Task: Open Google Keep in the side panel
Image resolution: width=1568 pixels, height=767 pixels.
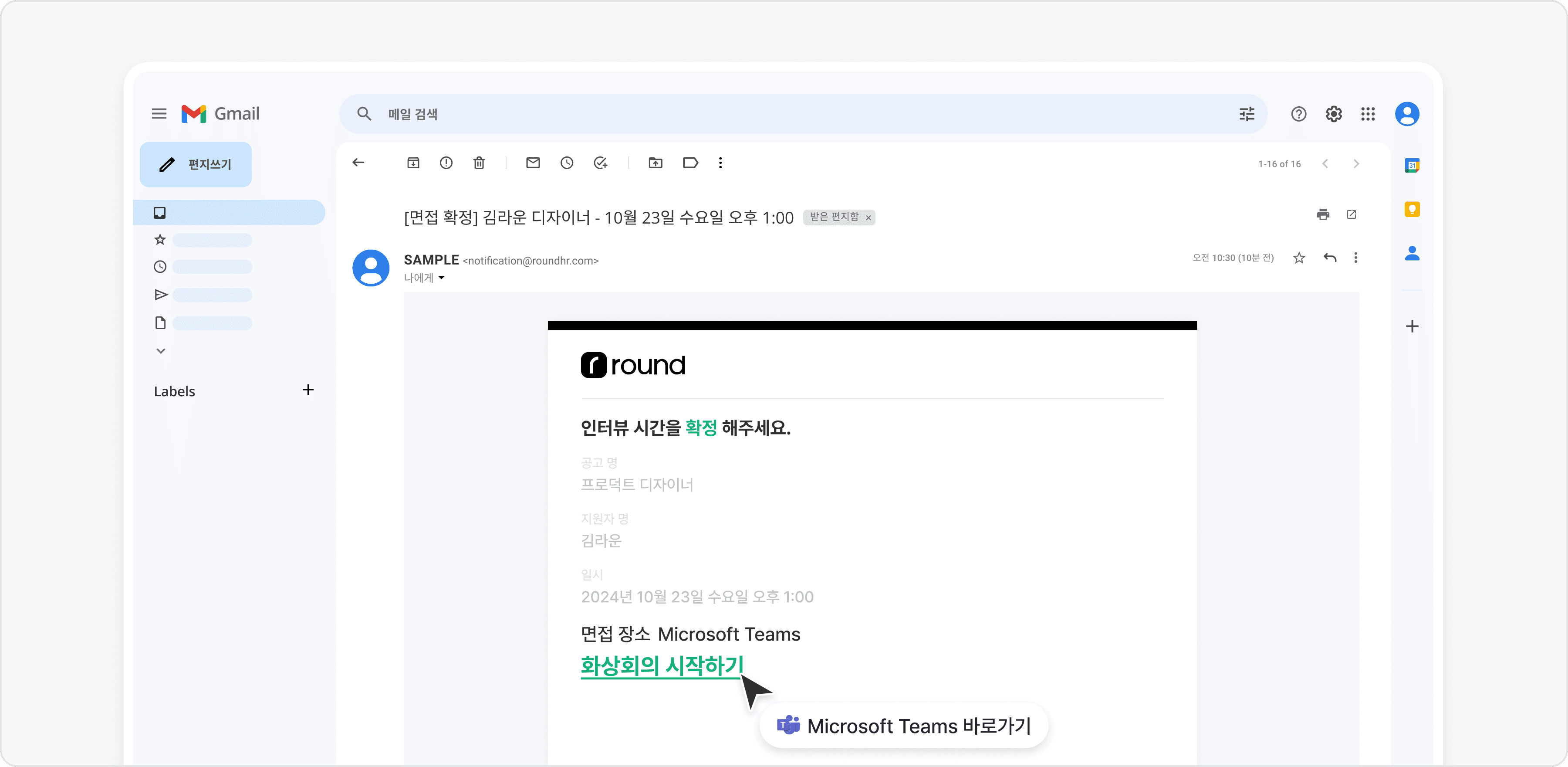Action: click(x=1412, y=210)
